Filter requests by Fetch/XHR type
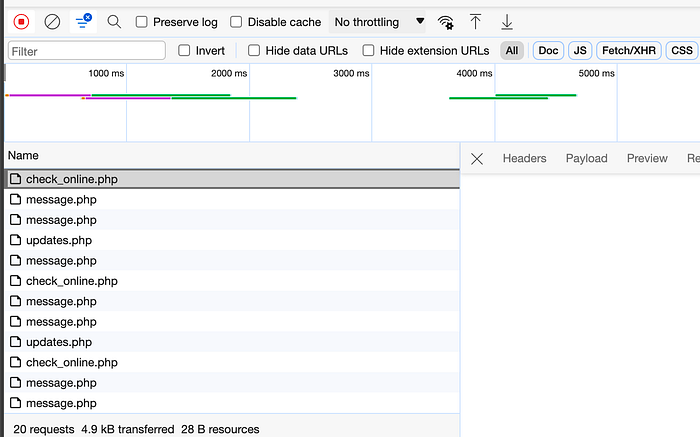 click(629, 50)
